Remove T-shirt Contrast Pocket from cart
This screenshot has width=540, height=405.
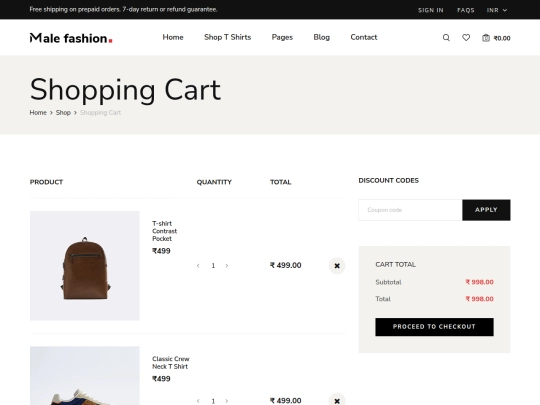[x=337, y=266]
